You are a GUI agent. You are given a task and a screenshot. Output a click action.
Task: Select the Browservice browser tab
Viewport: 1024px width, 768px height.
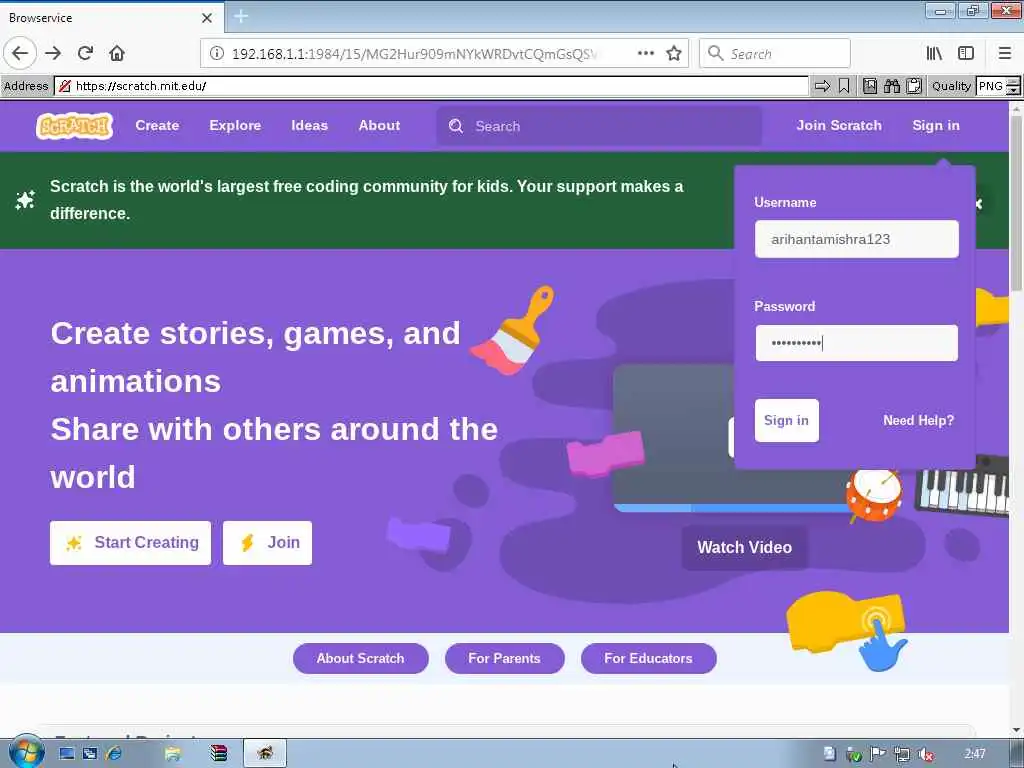click(x=111, y=18)
